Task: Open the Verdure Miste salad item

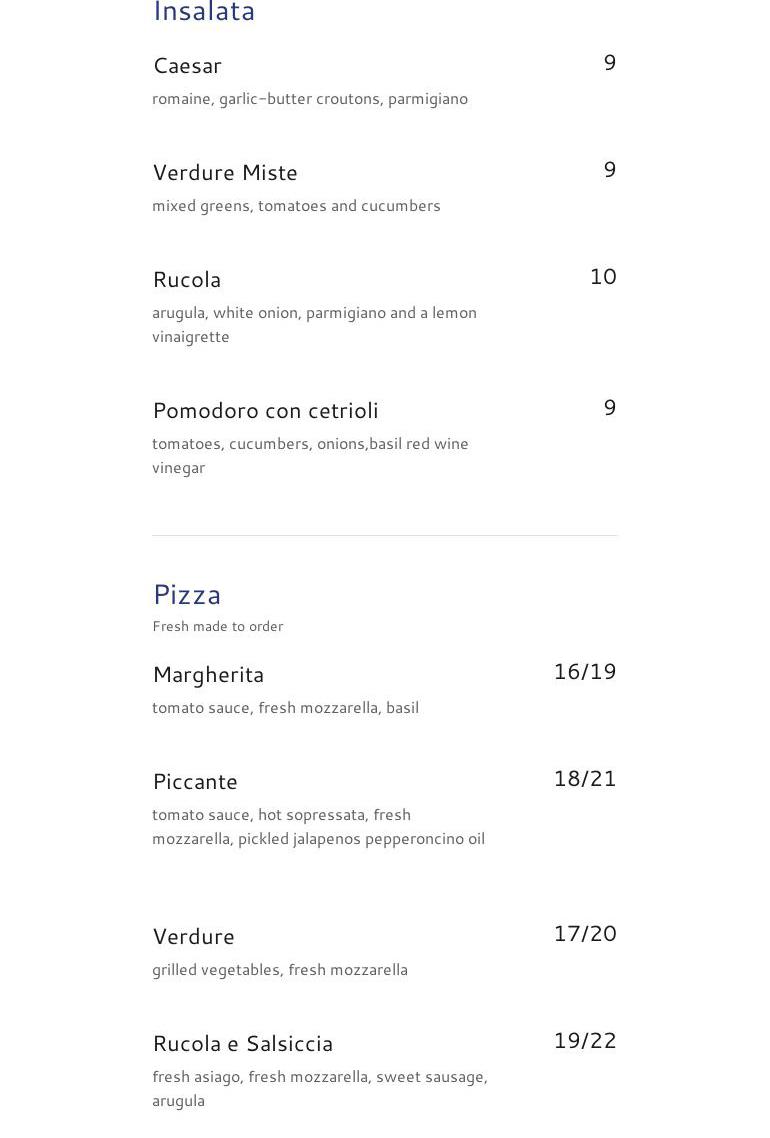Action: point(225,173)
